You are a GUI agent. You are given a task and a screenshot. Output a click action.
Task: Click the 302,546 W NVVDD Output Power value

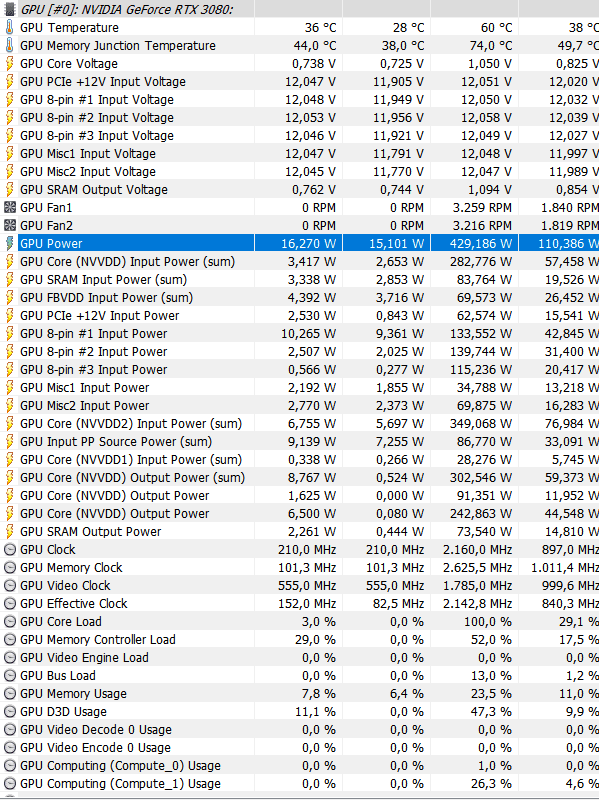point(481,478)
